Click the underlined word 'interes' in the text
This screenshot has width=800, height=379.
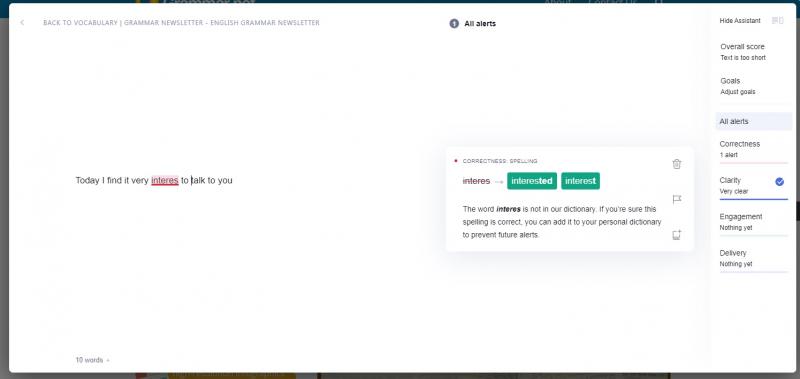click(165, 181)
